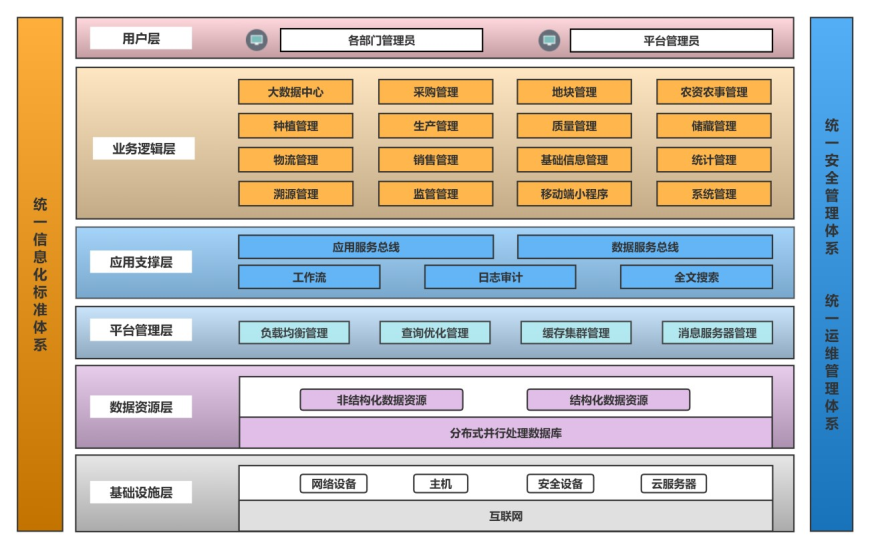This screenshot has height=549, width=870.
Task: Select the 云服务器 box
Action: click(x=673, y=484)
